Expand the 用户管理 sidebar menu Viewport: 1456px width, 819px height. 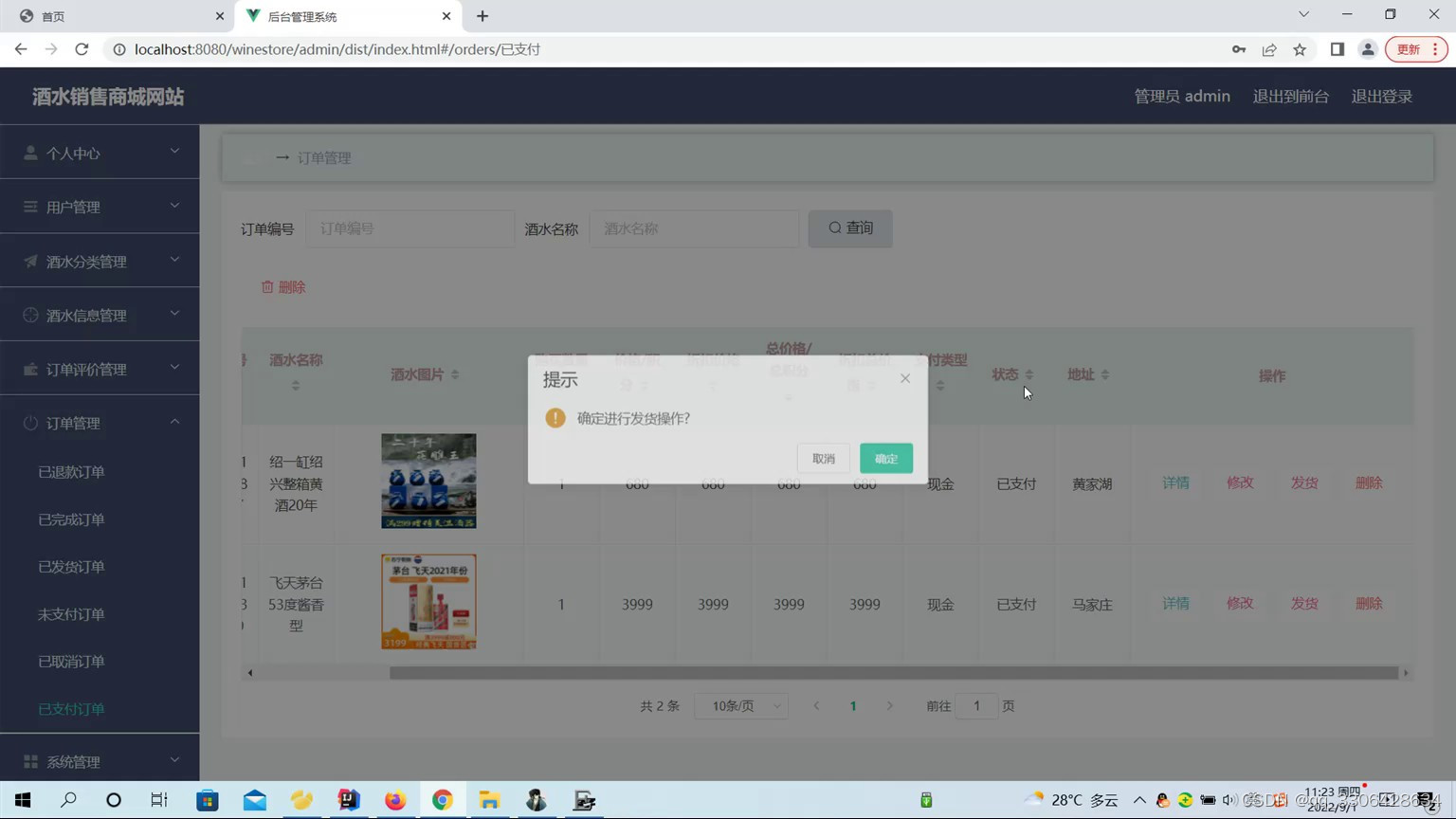[x=100, y=207]
